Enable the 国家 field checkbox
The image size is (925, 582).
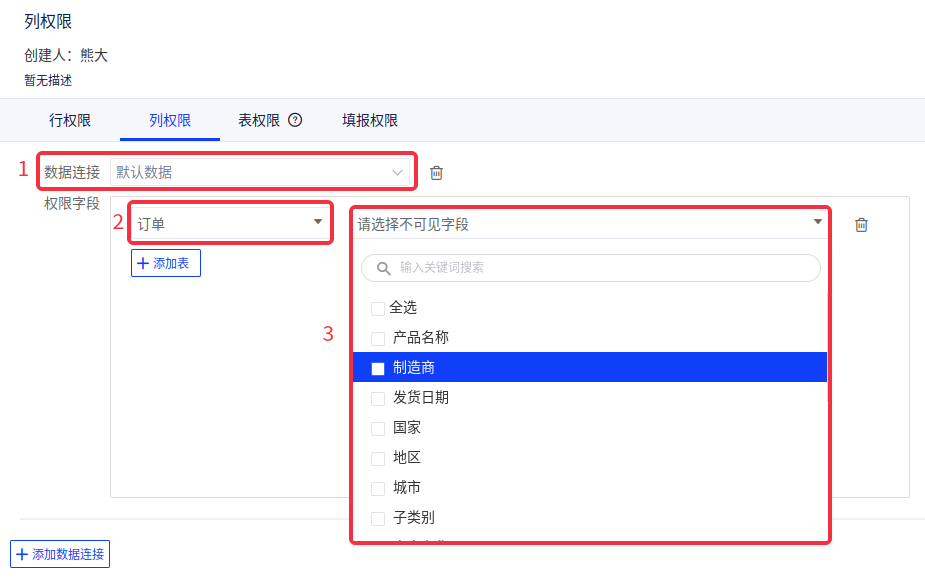[x=378, y=428]
